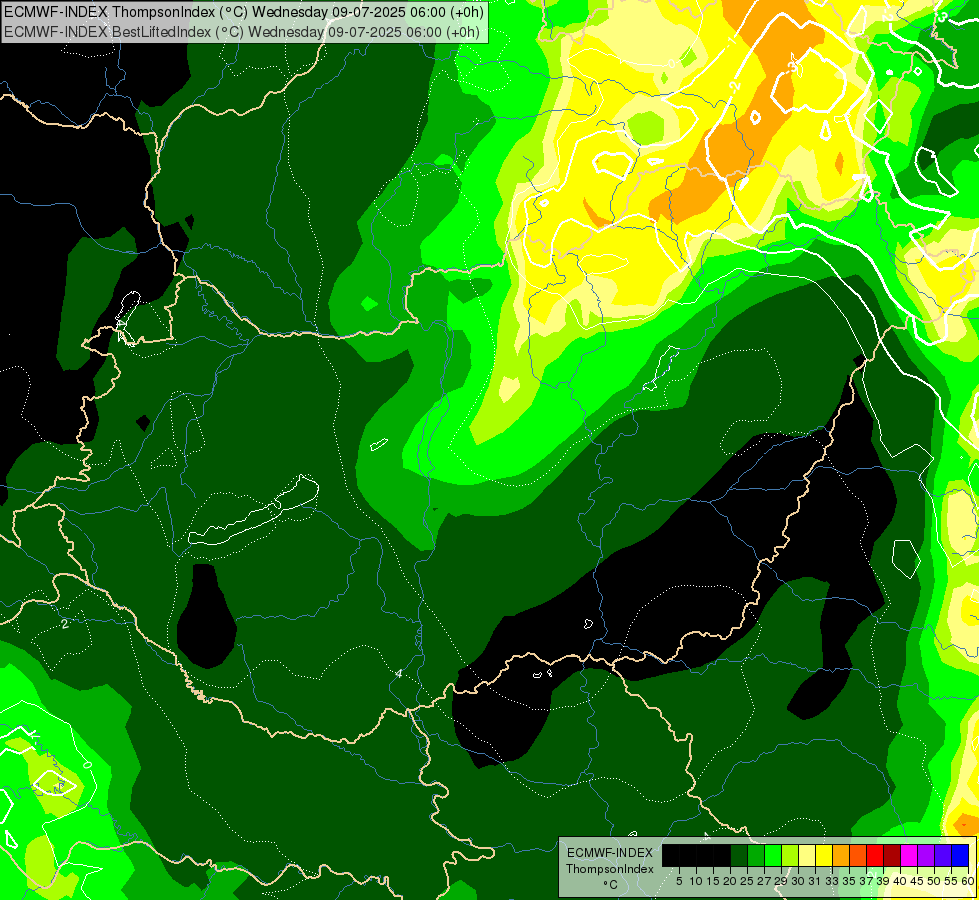Click legend tick value 5
The height and width of the screenshot is (900, 979).
[x=679, y=881]
